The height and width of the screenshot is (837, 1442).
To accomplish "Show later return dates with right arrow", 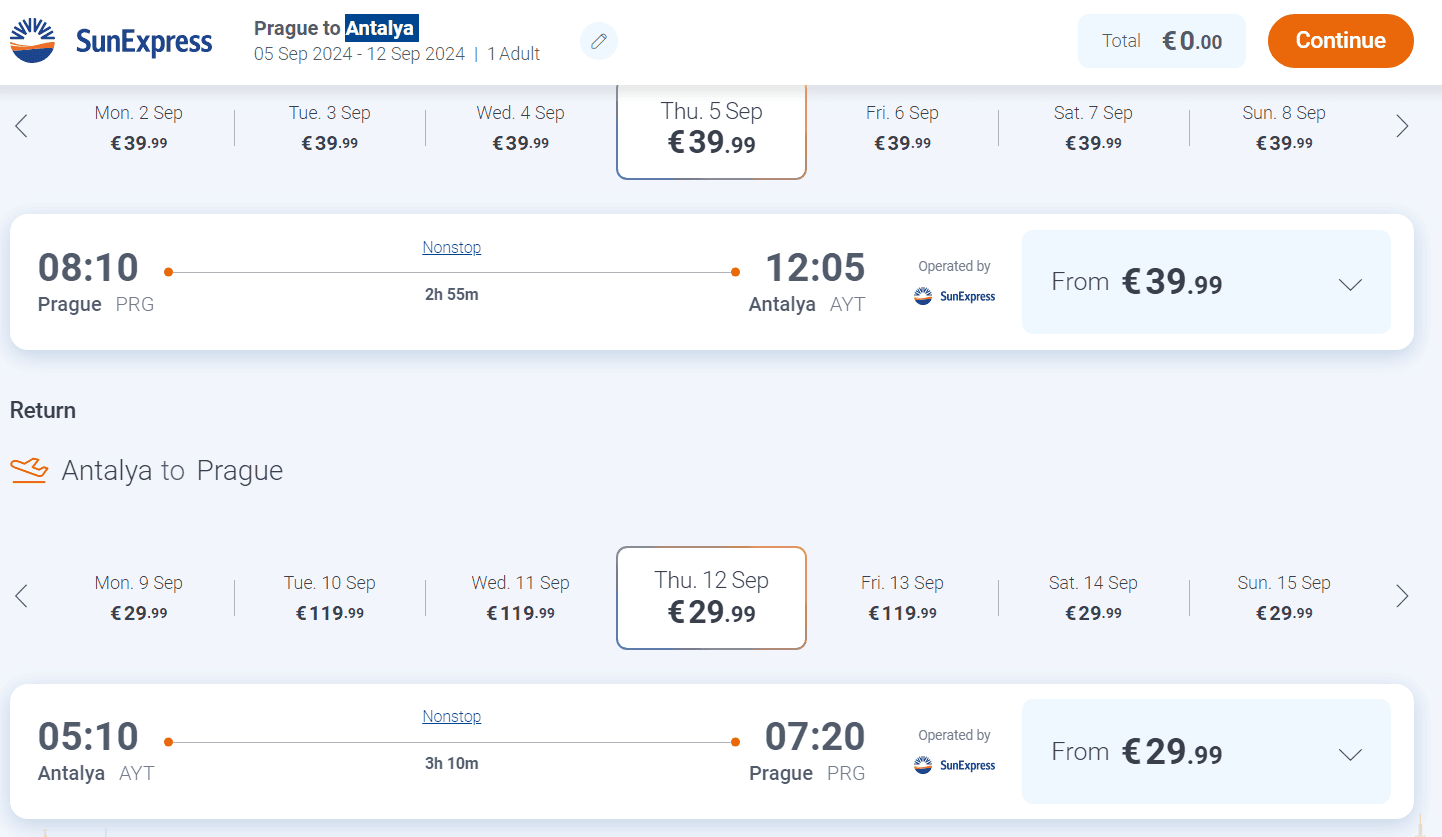I will pos(1402,596).
